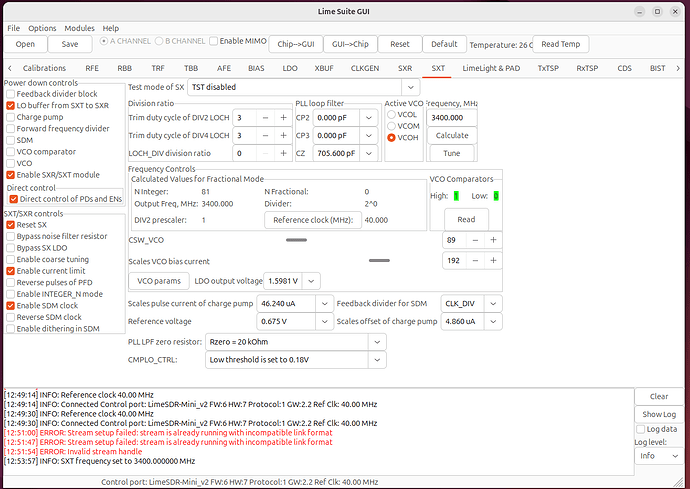
Task: Enable the Charge pump checkbox
Action: click(11, 117)
